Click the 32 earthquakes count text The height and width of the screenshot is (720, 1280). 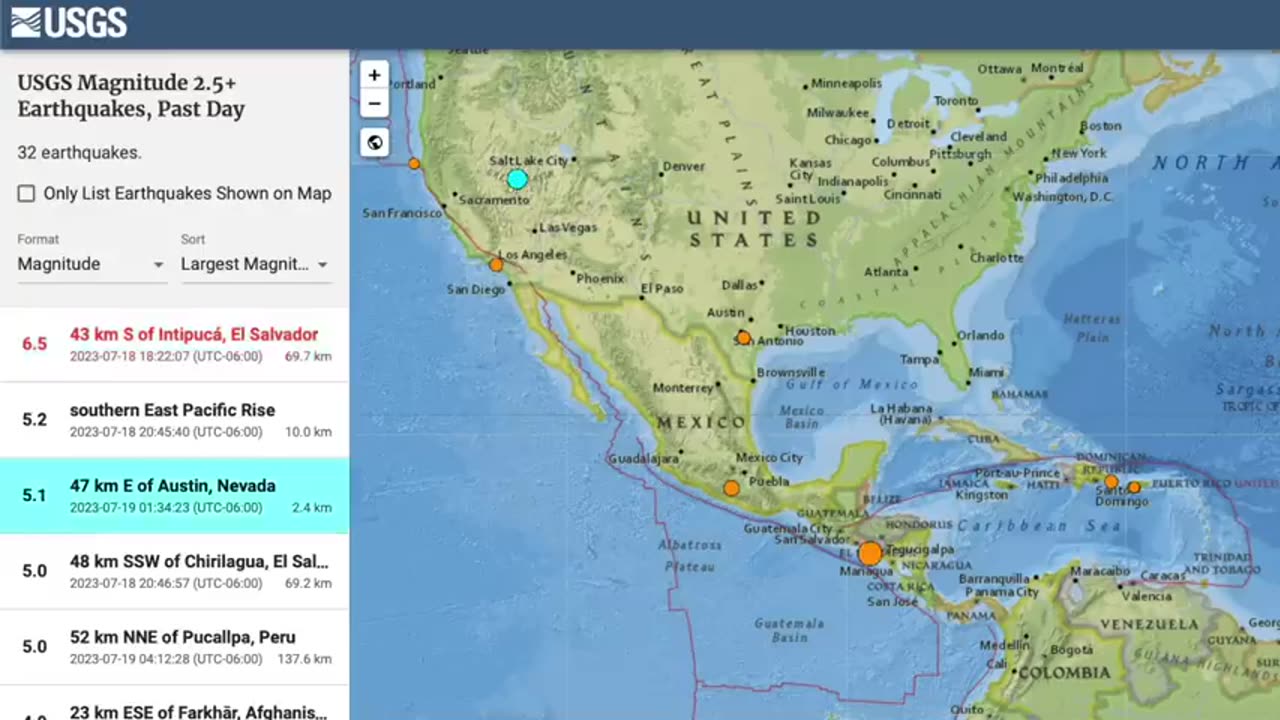79,153
